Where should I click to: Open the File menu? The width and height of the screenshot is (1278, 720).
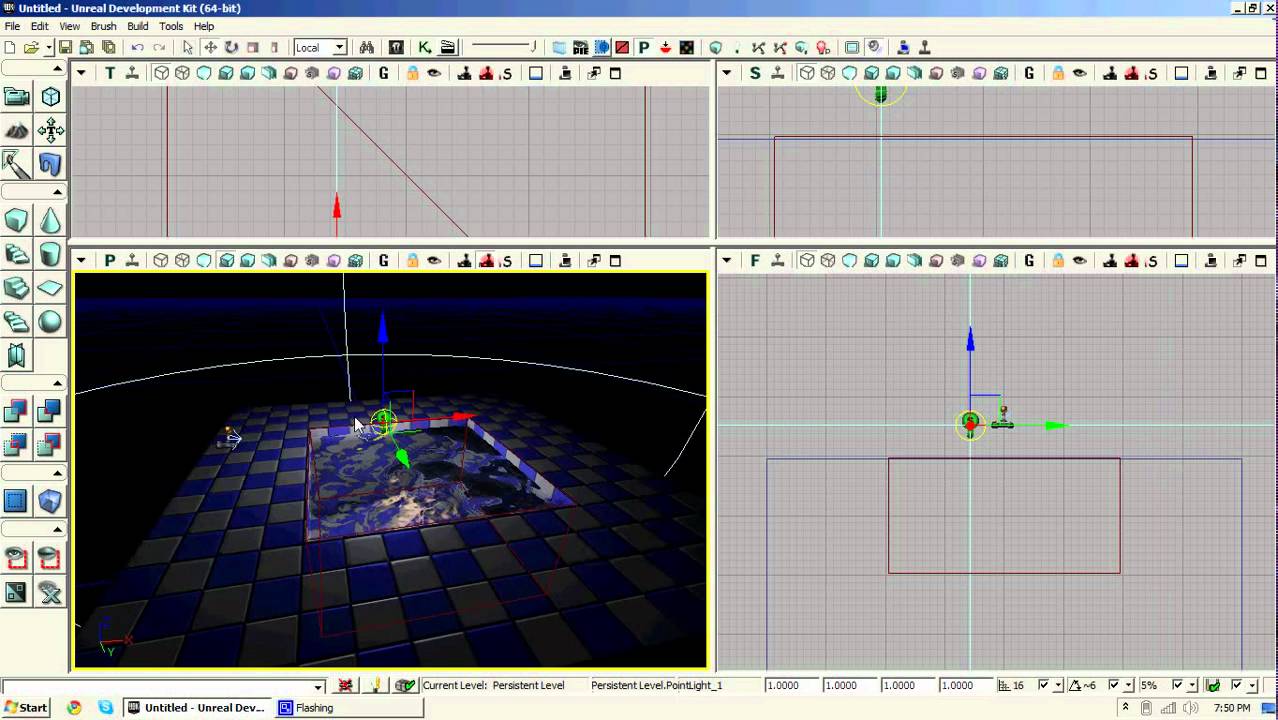click(x=12, y=26)
